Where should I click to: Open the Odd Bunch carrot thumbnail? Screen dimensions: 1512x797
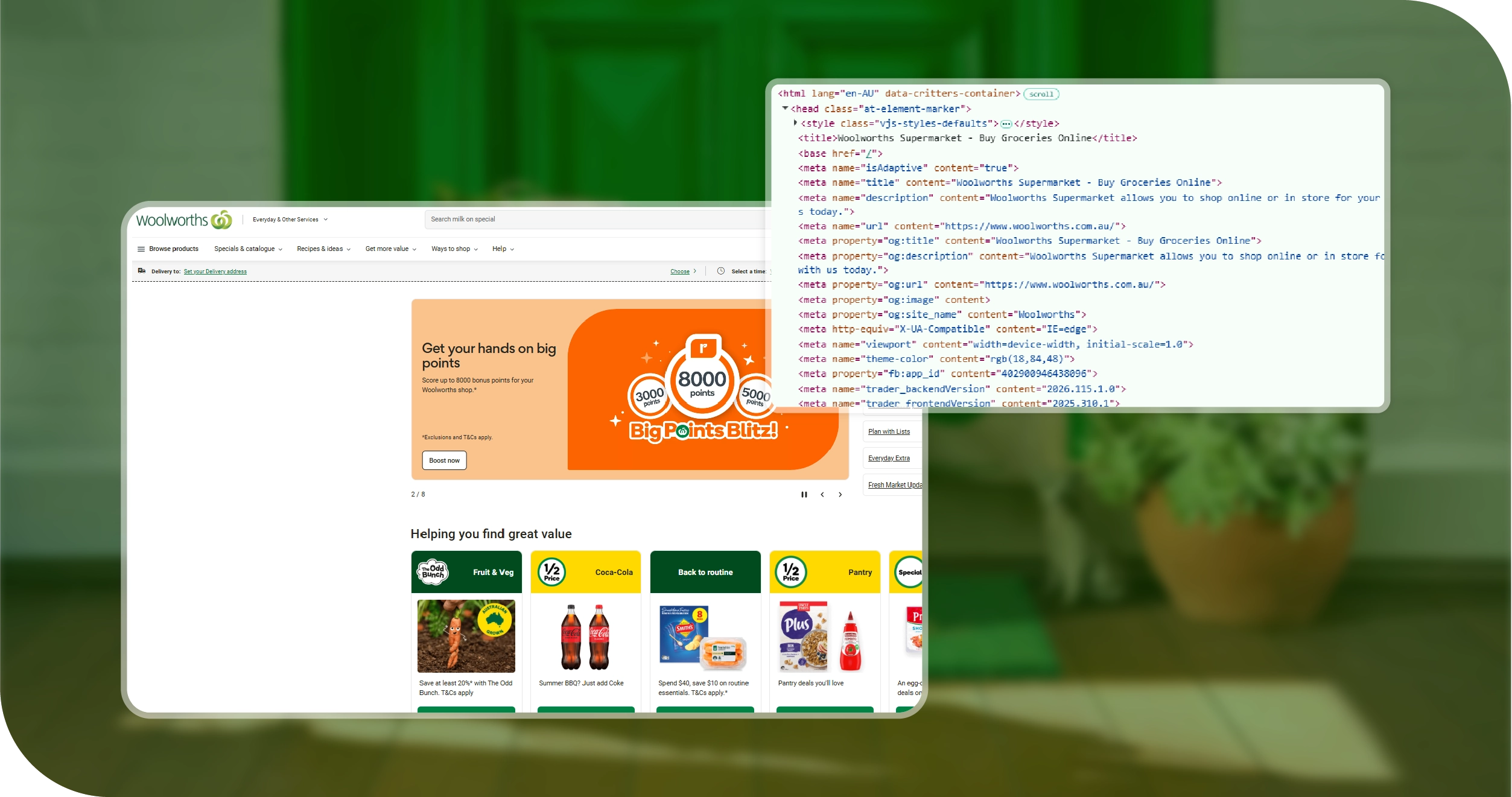point(466,636)
